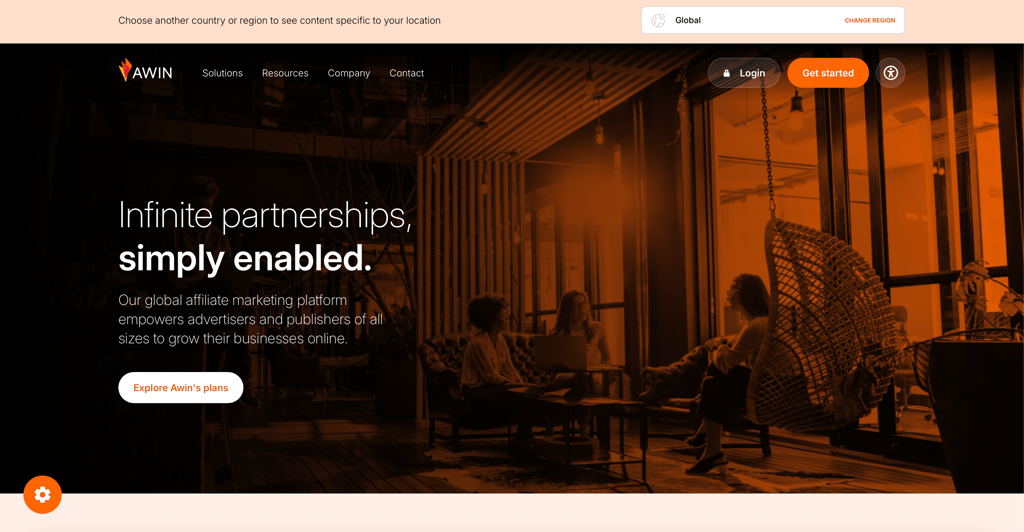Click Explore Awin's plans button
1024x532 pixels.
tap(181, 388)
